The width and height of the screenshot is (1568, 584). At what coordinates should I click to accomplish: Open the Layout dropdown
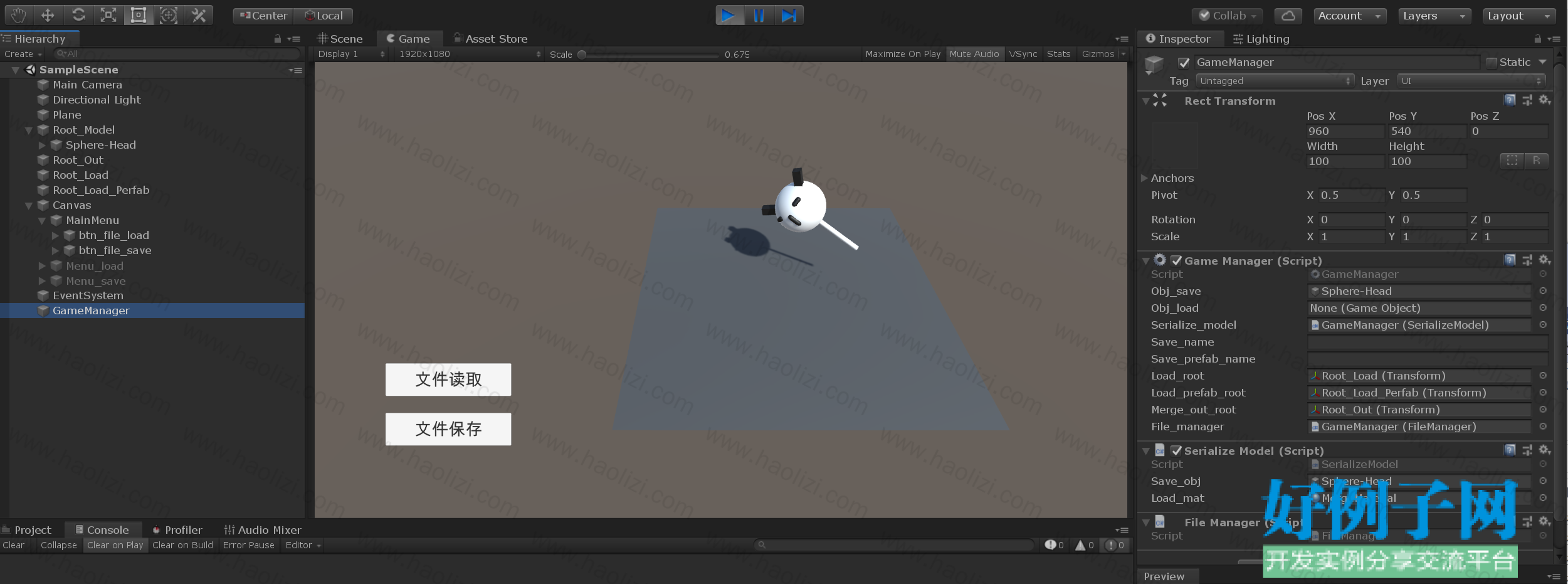[1519, 16]
